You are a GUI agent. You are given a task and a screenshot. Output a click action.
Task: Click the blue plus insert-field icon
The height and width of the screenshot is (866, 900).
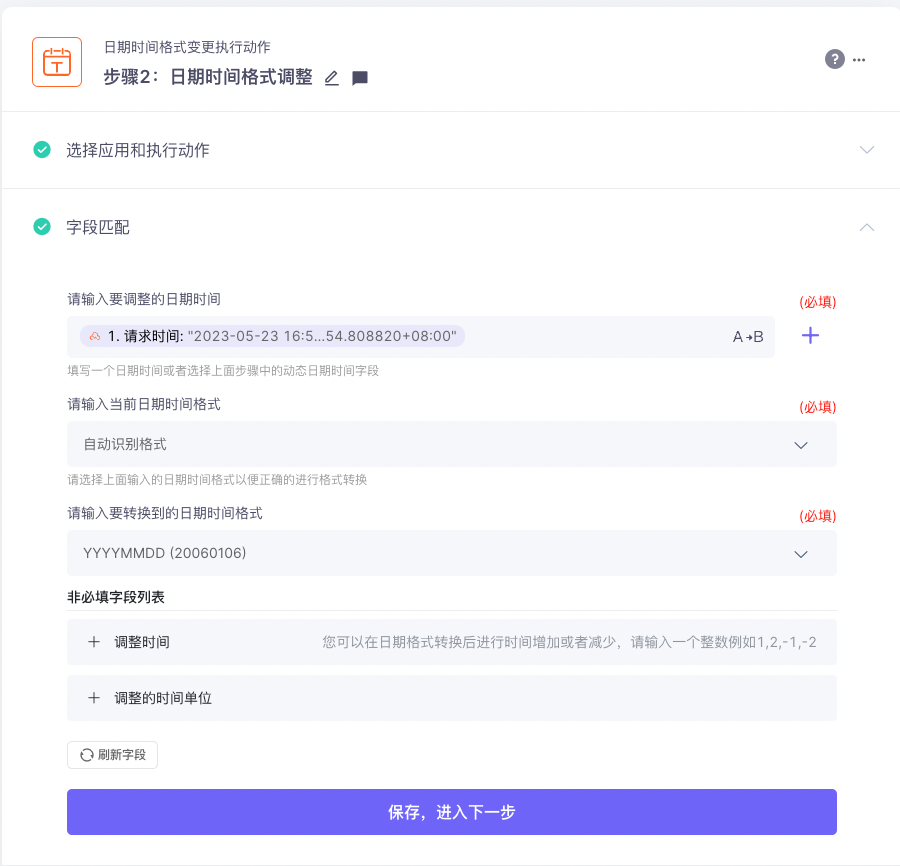810,336
